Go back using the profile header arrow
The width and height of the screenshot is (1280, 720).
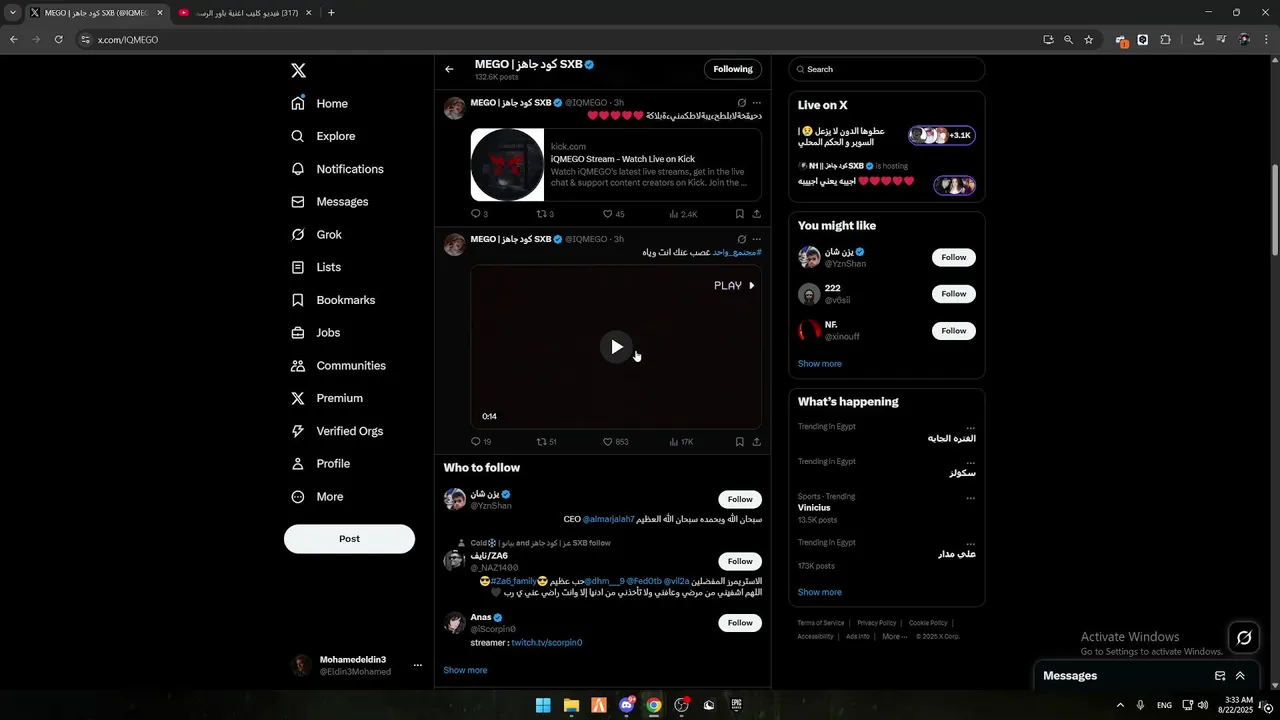(449, 69)
